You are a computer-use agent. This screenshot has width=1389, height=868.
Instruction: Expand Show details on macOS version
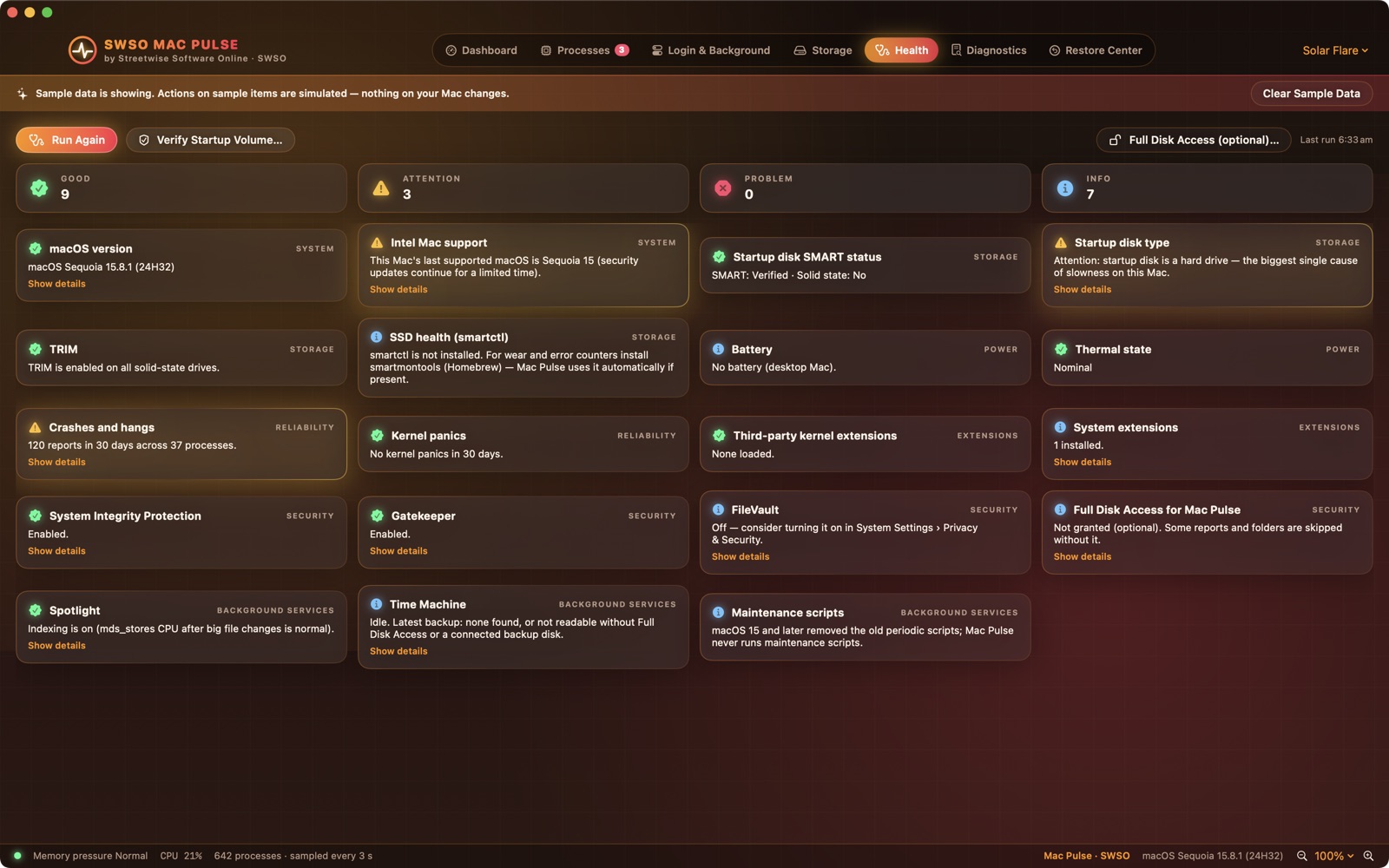click(56, 284)
